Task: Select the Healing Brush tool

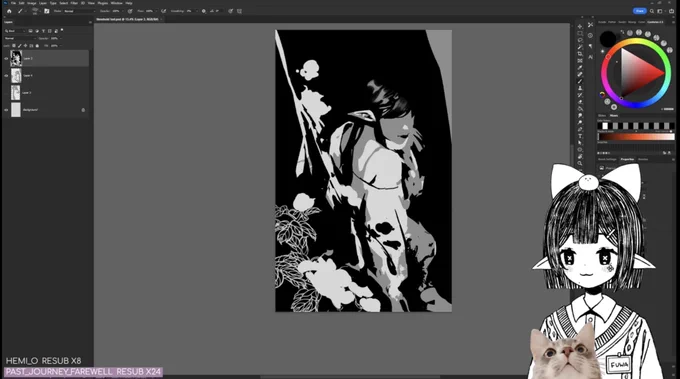Action: [x=580, y=74]
